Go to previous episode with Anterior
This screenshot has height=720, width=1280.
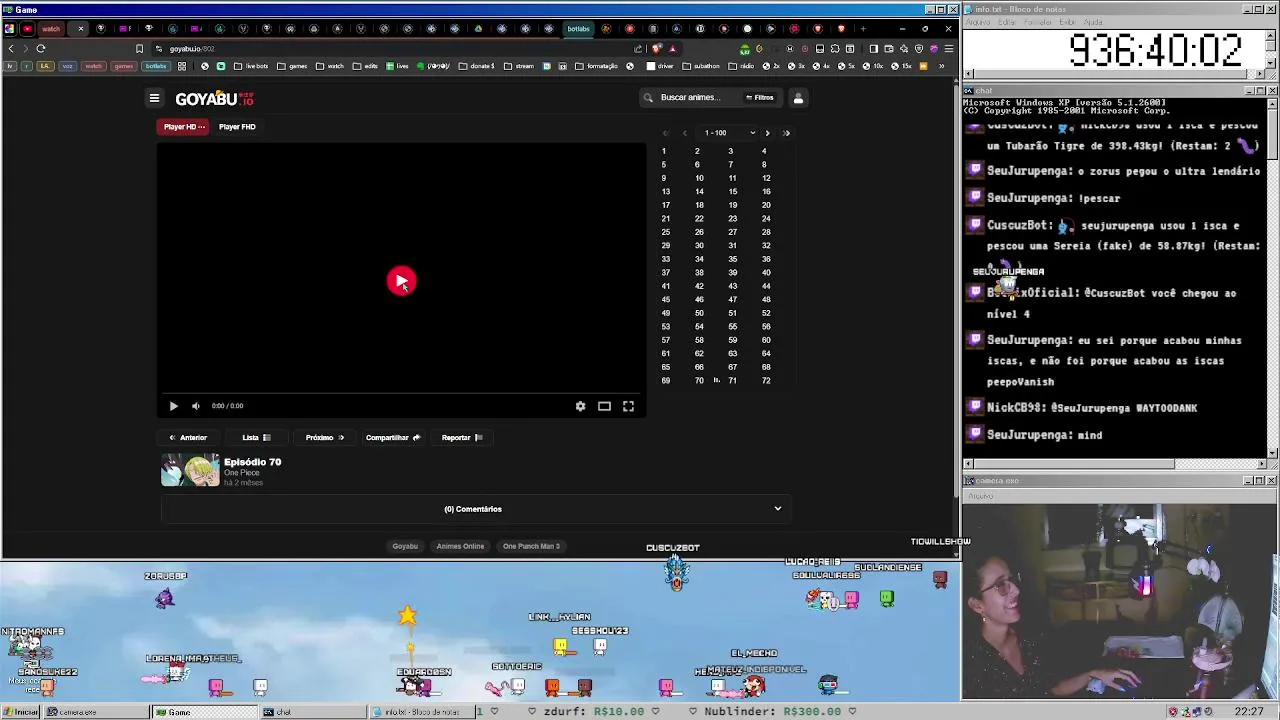point(188,437)
